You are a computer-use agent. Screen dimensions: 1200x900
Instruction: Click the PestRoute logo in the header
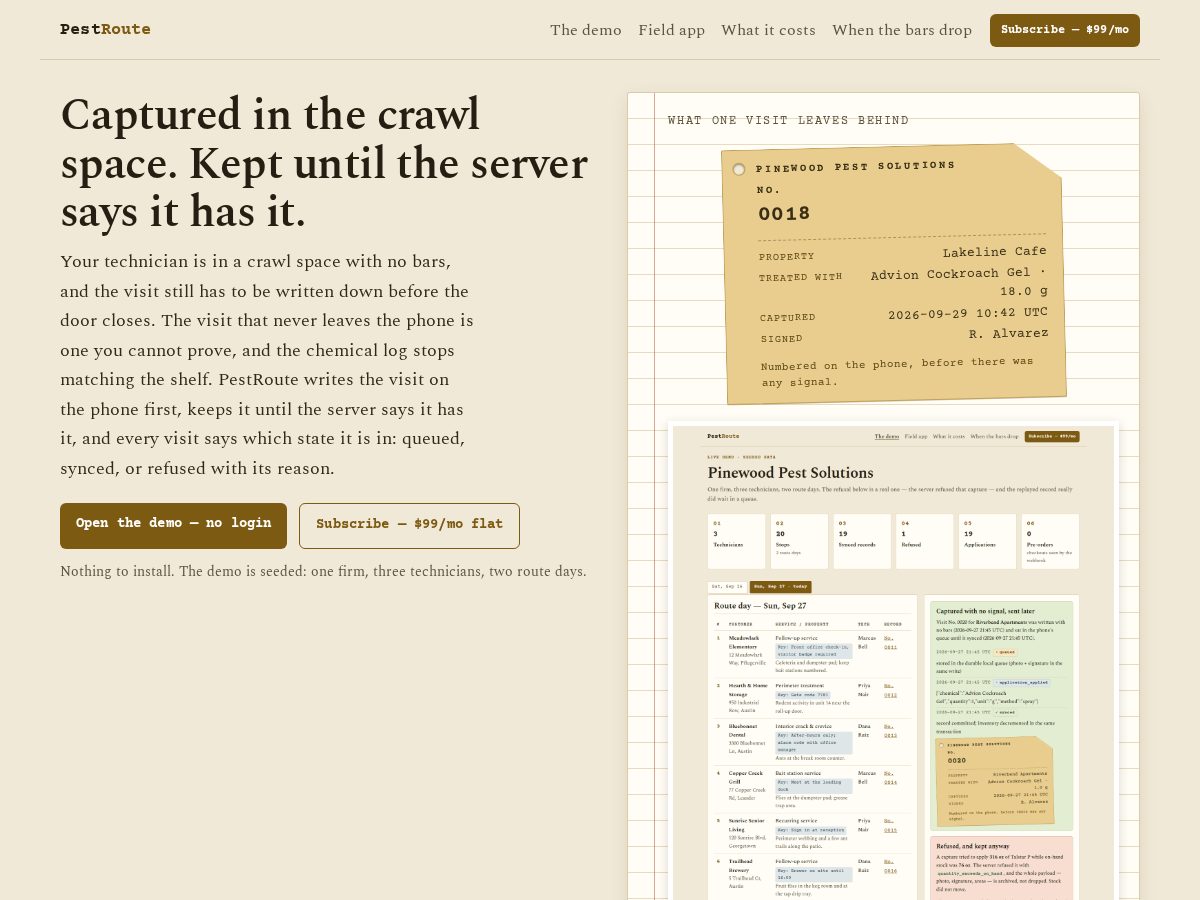(105, 29)
